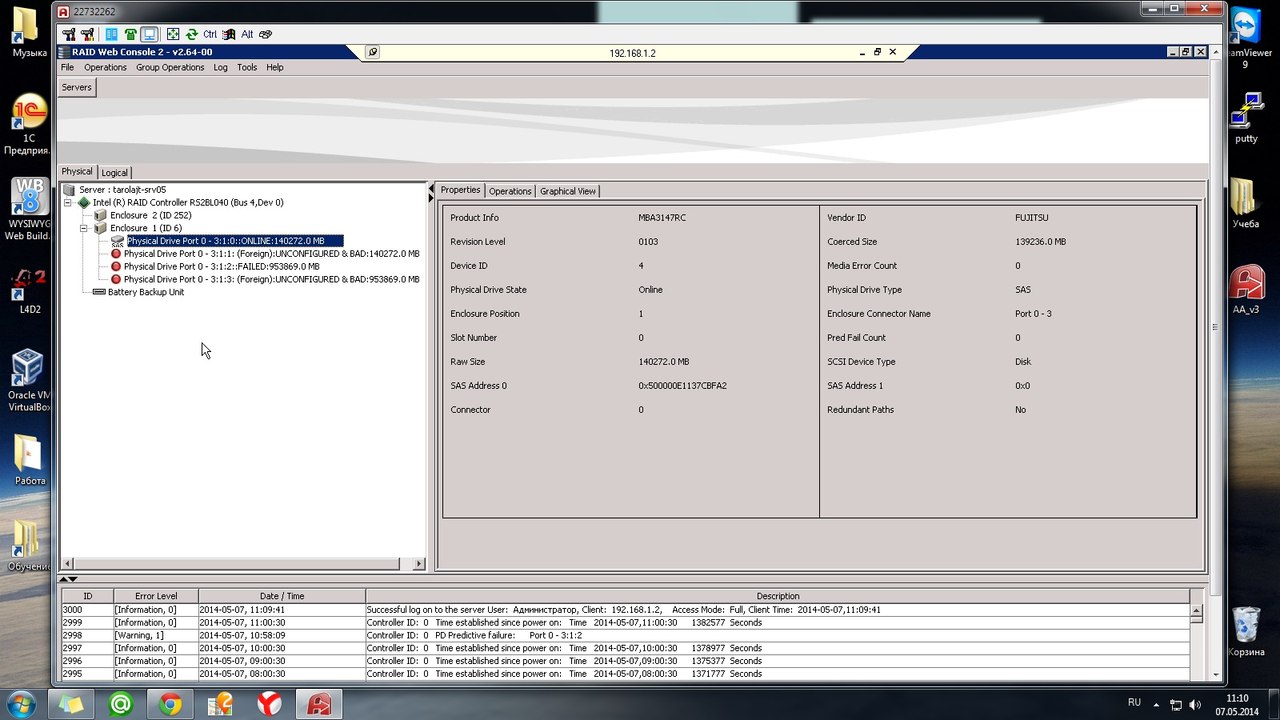Image resolution: width=1280 pixels, height=720 pixels.
Task: Sort log by Date / Time column
Action: 282,596
